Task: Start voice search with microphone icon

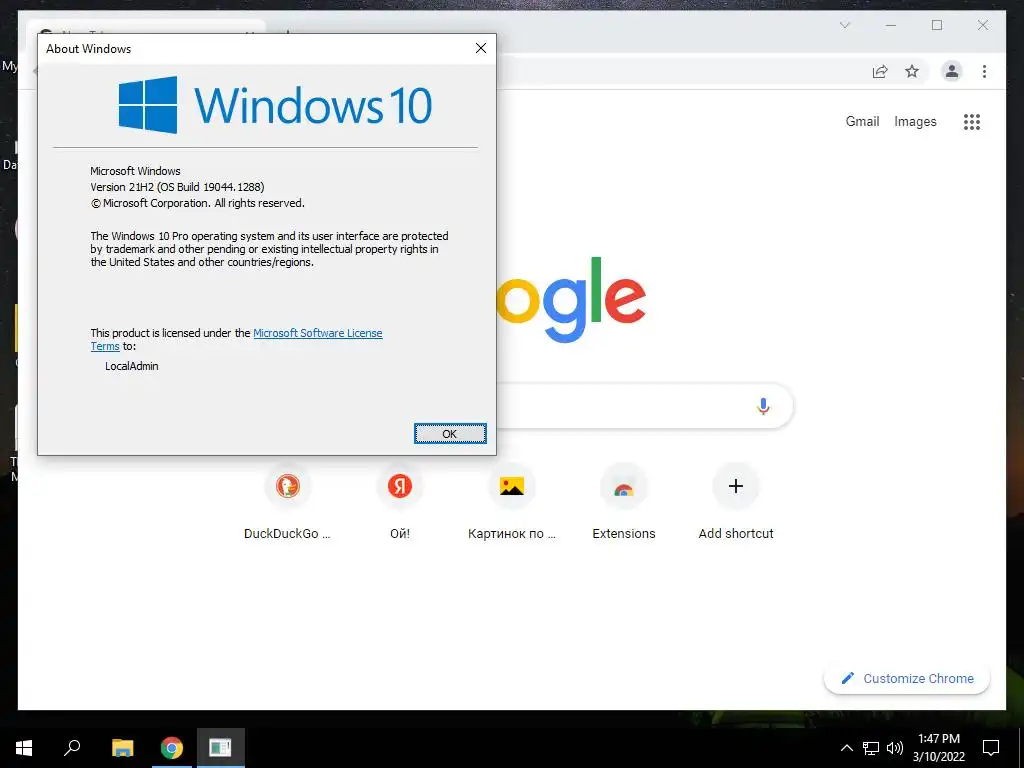Action: (x=763, y=406)
